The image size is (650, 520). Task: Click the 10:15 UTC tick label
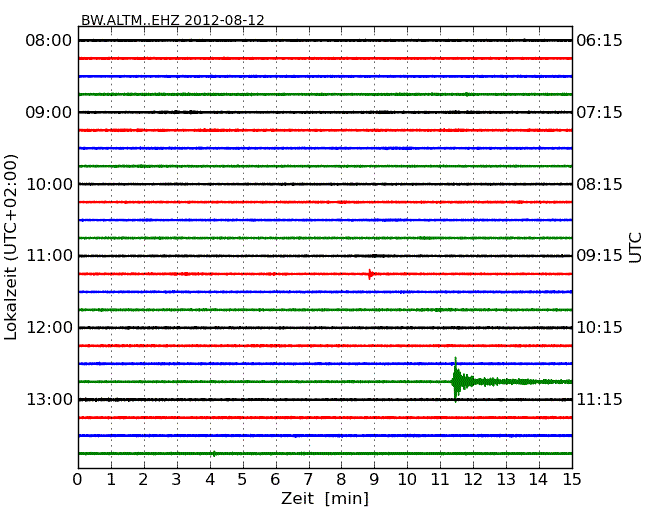(x=599, y=328)
